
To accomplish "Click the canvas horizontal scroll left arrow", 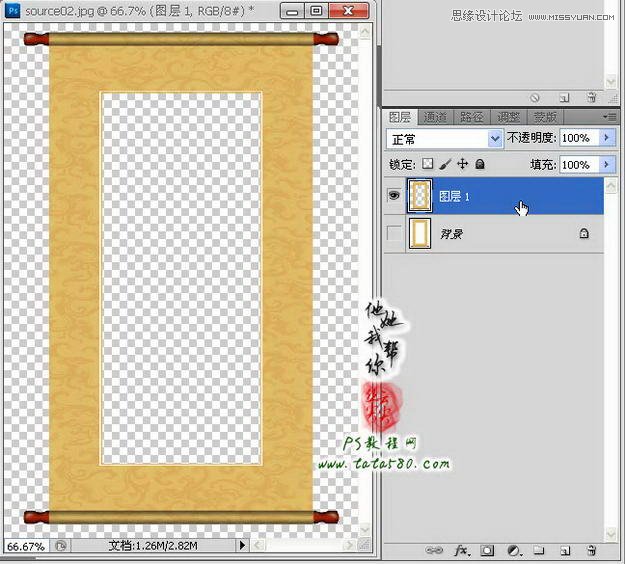I will [x=257, y=545].
